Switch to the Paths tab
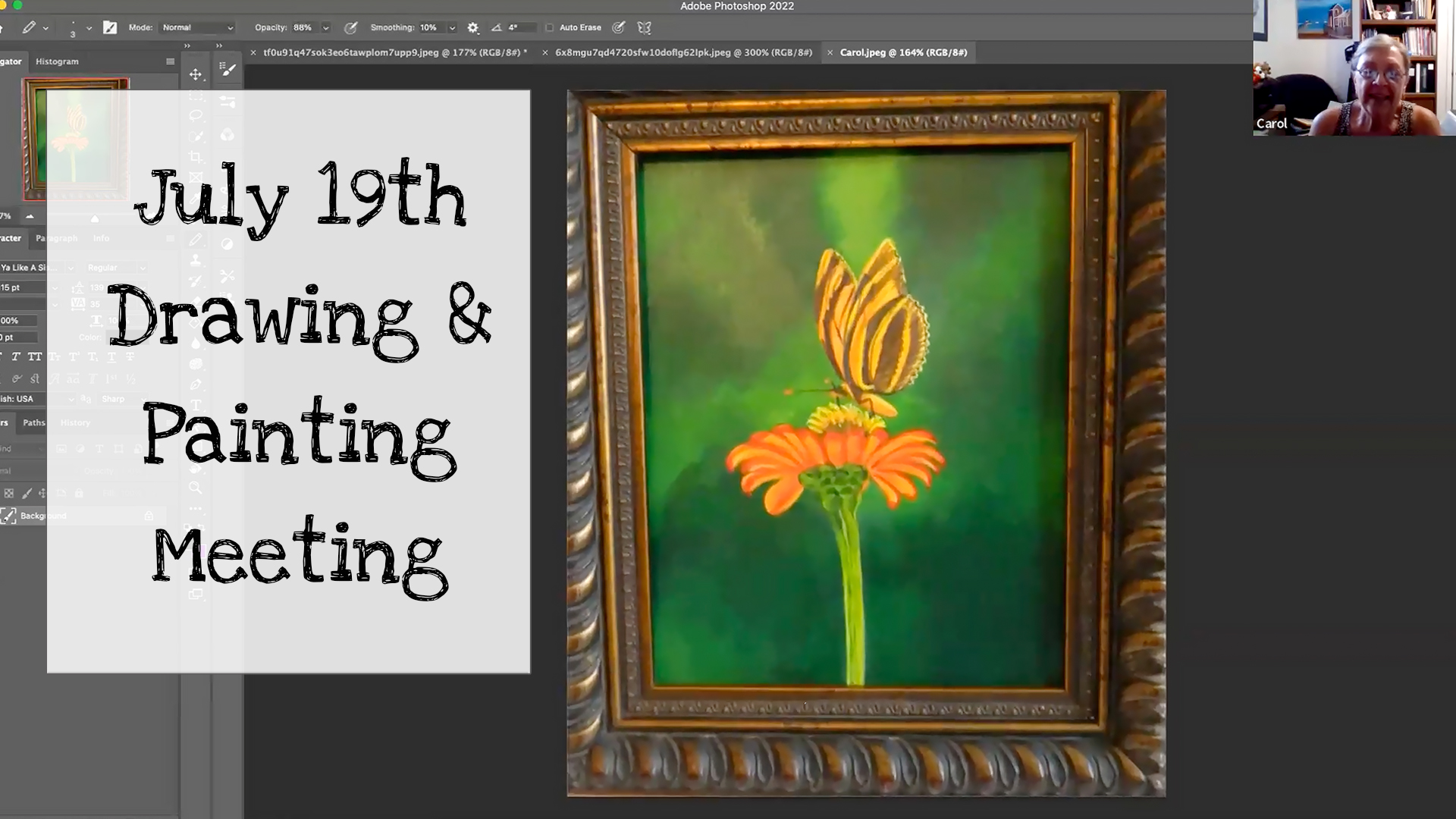The width and height of the screenshot is (1456, 819). click(x=33, y=422)
